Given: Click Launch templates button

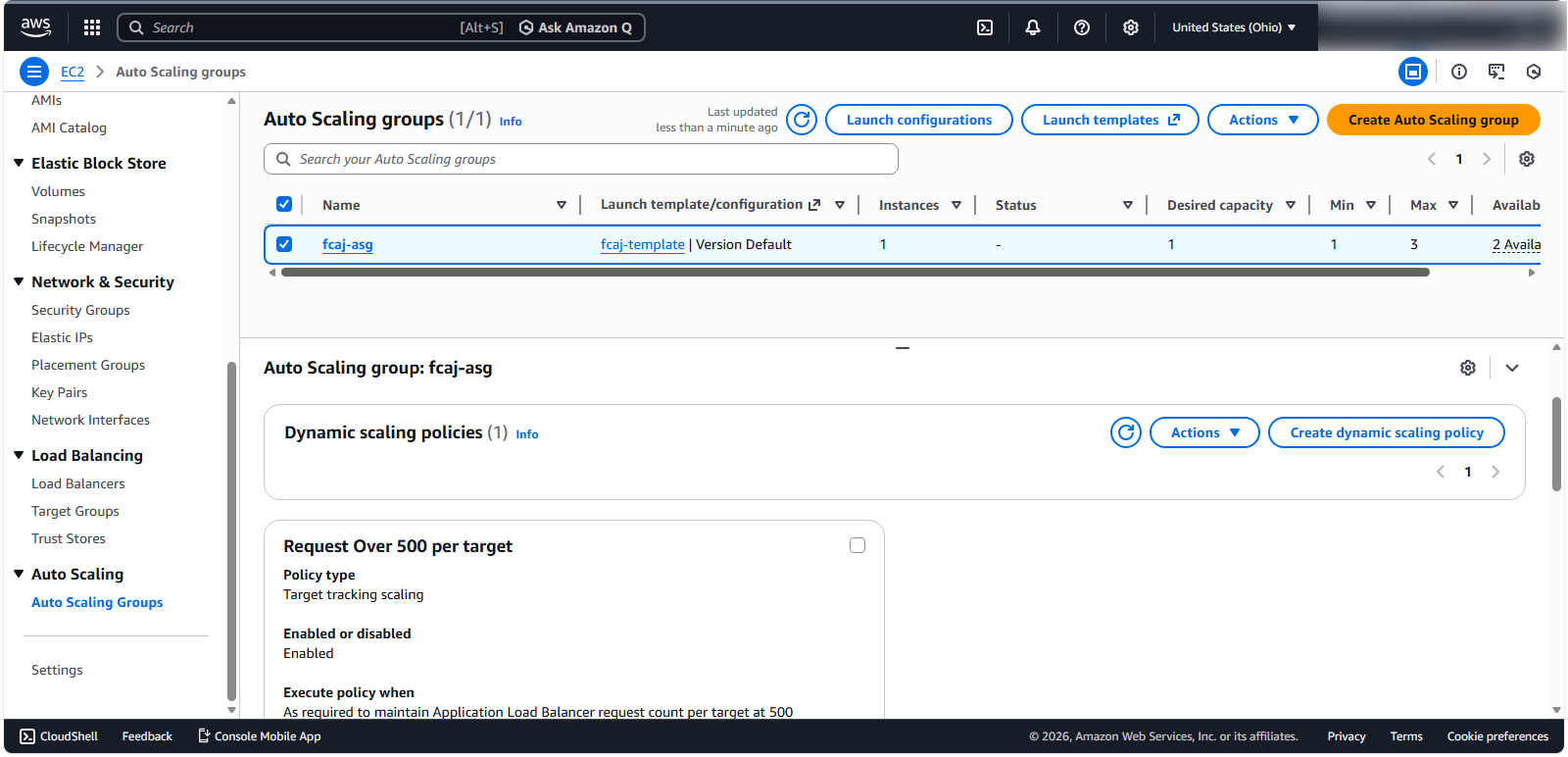Looking at the screenshot, I should (1110, 120).
